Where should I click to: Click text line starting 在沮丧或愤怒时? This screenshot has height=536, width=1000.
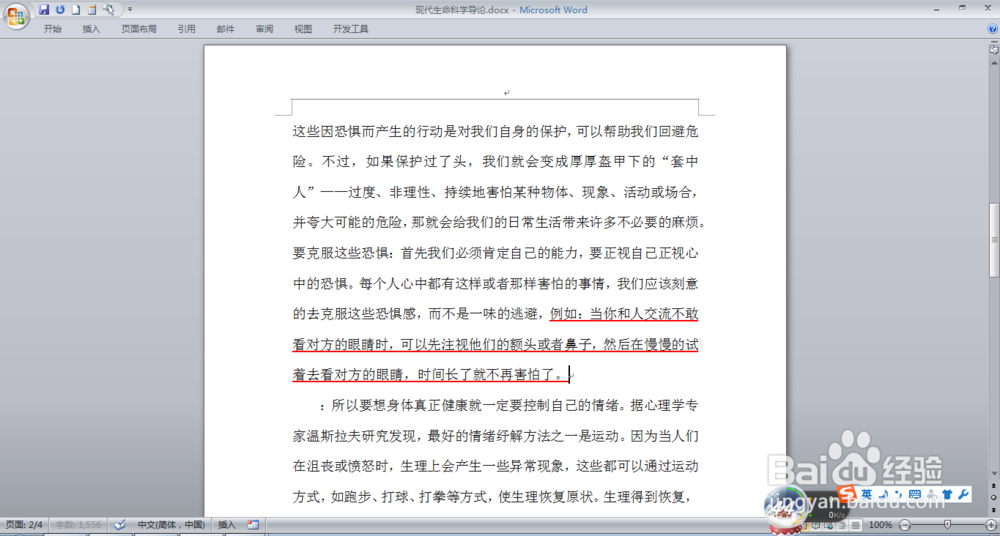pyautogui.click(x=496, y=466)
